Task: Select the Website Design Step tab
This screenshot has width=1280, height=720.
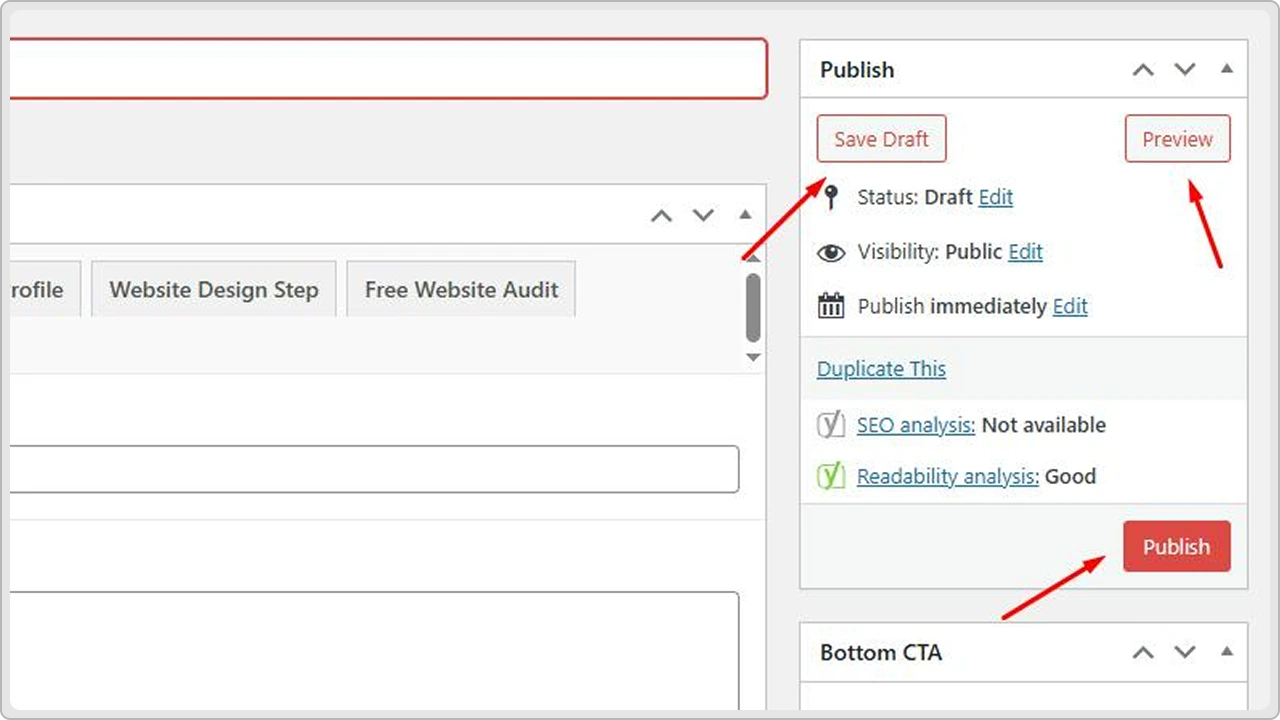Action: point(213,289)
